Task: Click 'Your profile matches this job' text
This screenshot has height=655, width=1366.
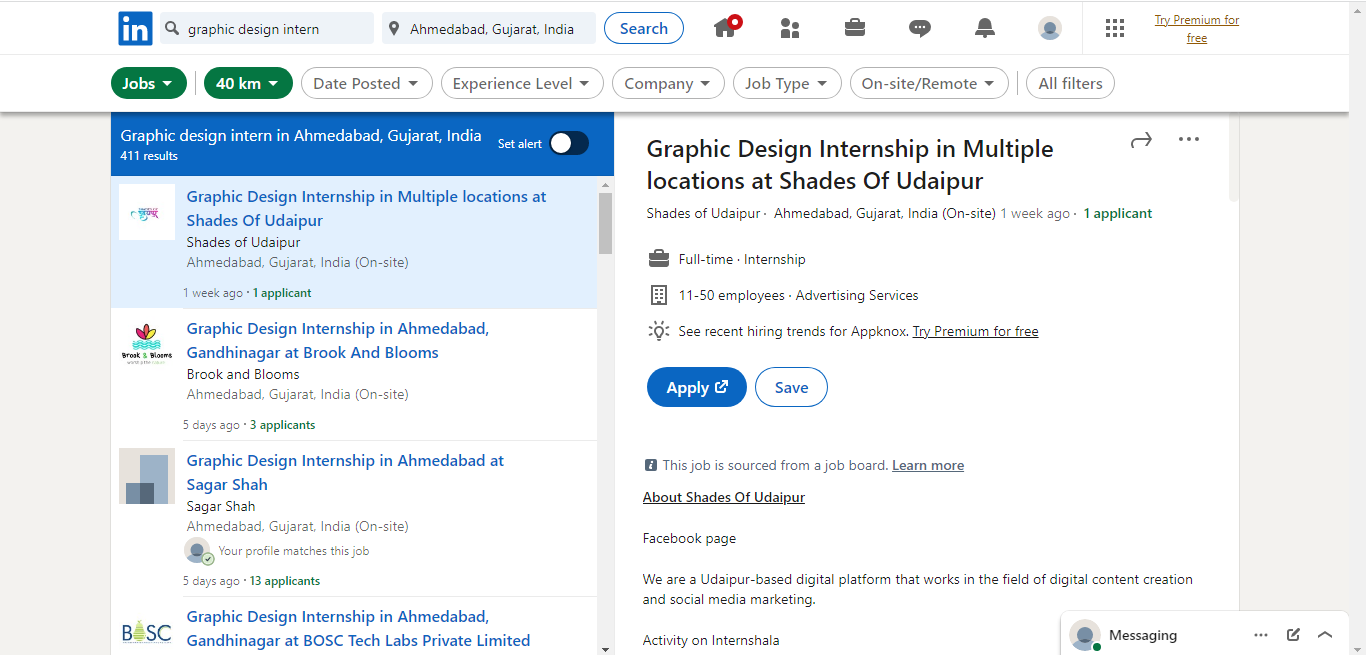Action: 294,551
